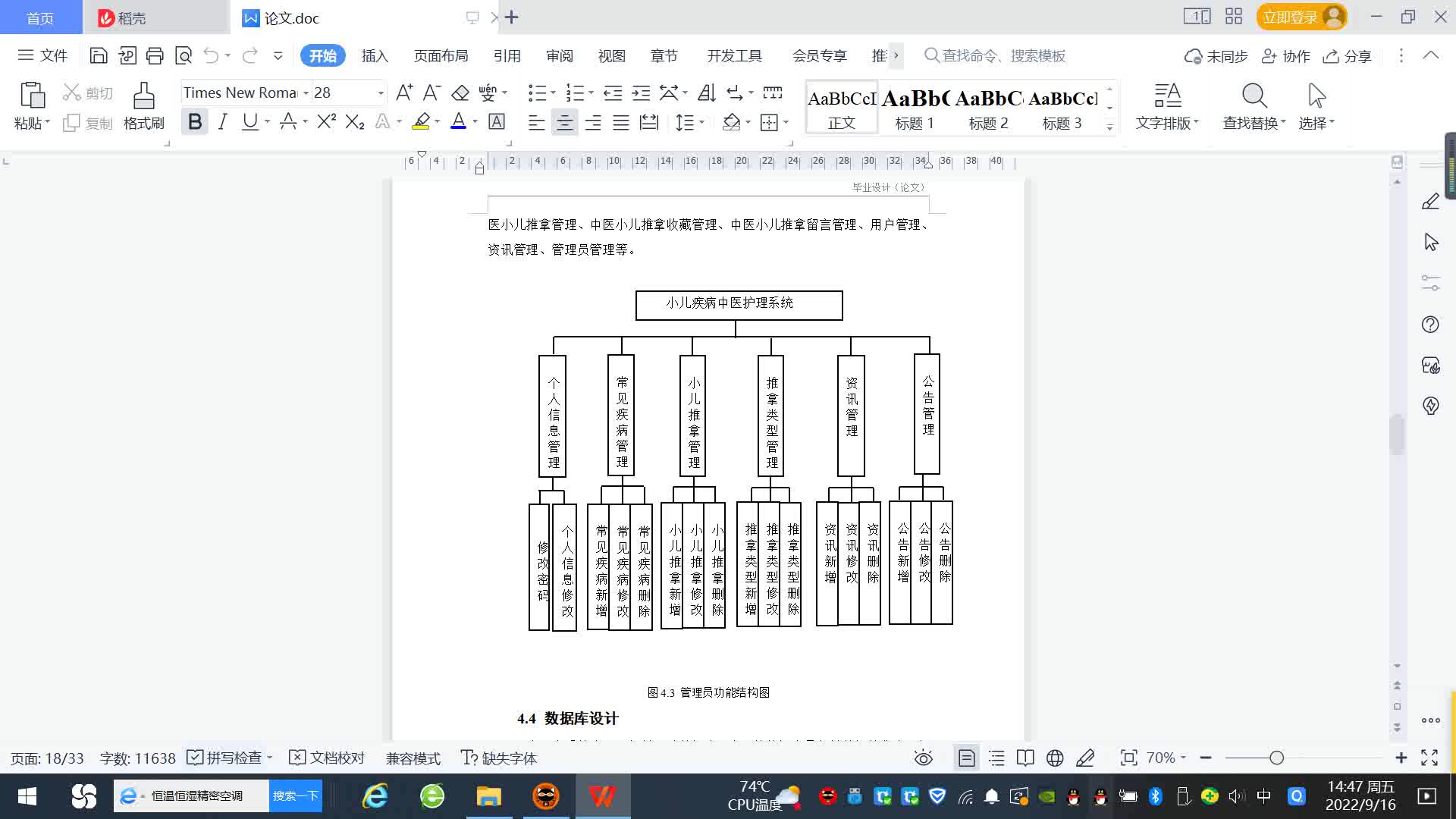Toggle eye protection mode icon in status bar
Image resolution: width=1456 pixels, height=819 pixels.
click(x=923, y=758)
